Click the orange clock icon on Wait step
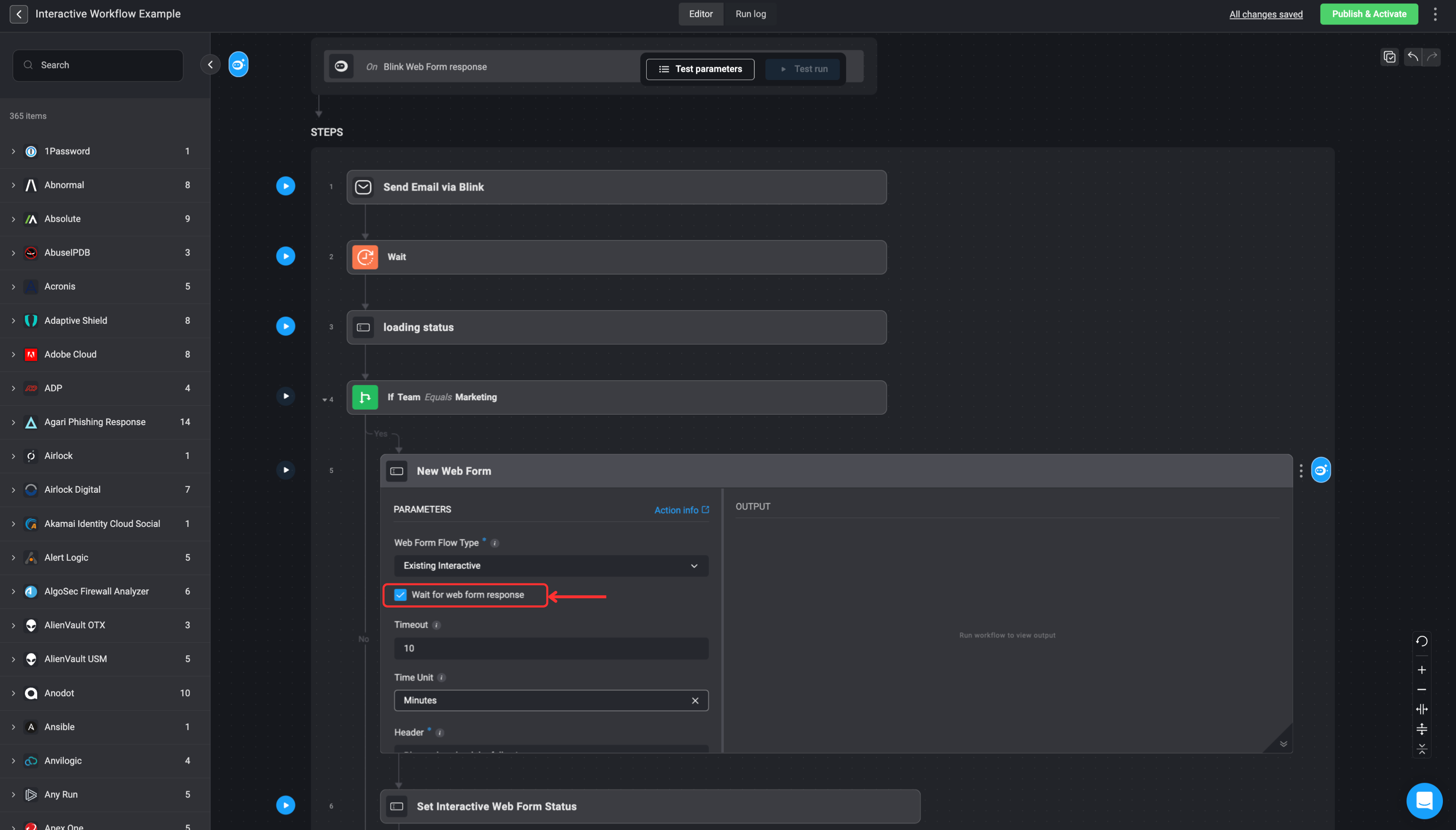Image resolution: width=1456 pixels, height=830 pixels. (x=365, y=257)
